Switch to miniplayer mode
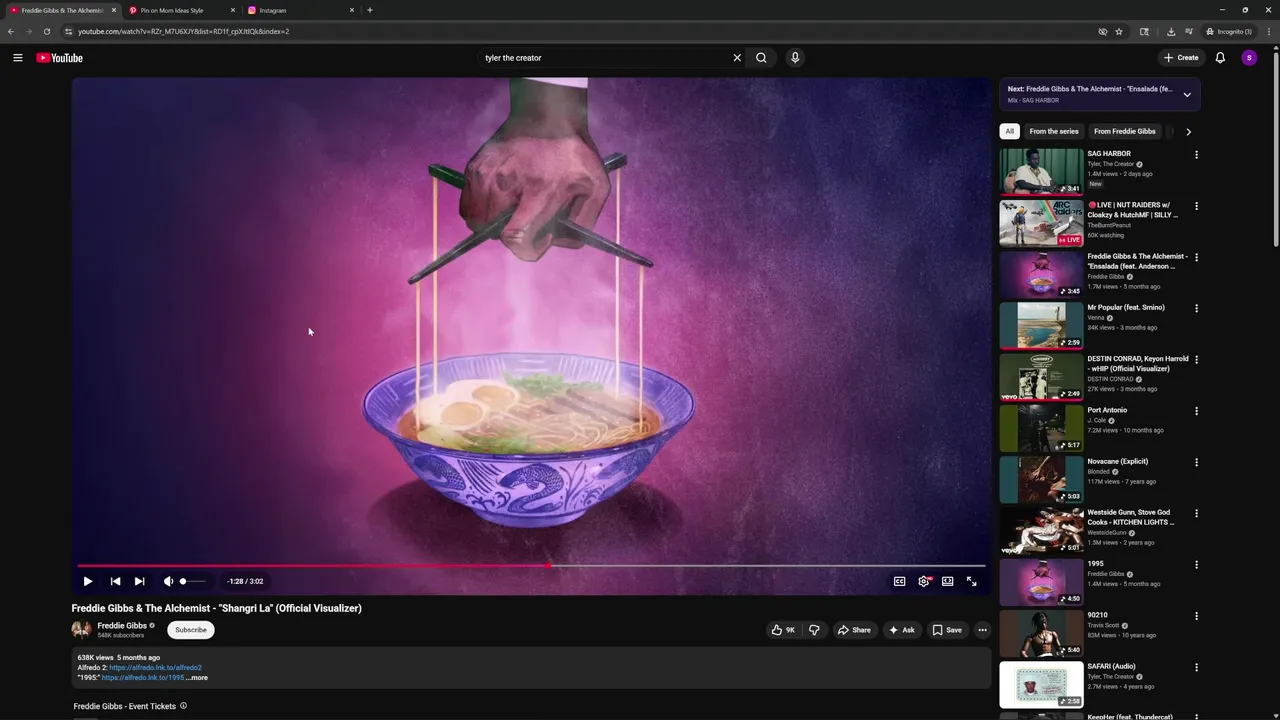The height and width of the screenshot is (720, 1280). [947, 581]
